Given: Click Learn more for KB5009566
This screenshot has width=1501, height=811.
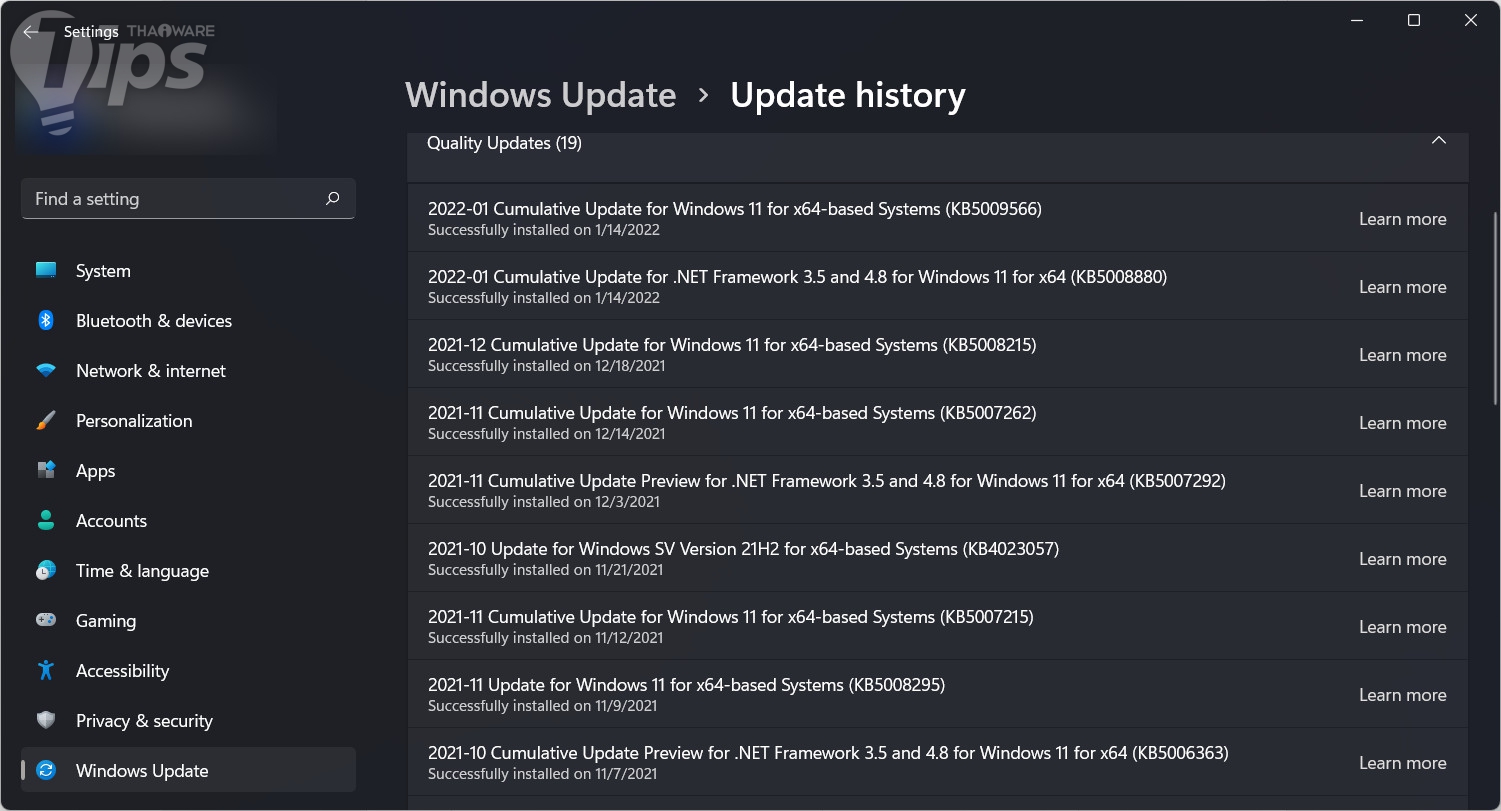Looking at the screenshot, I should click(1402, 219).
